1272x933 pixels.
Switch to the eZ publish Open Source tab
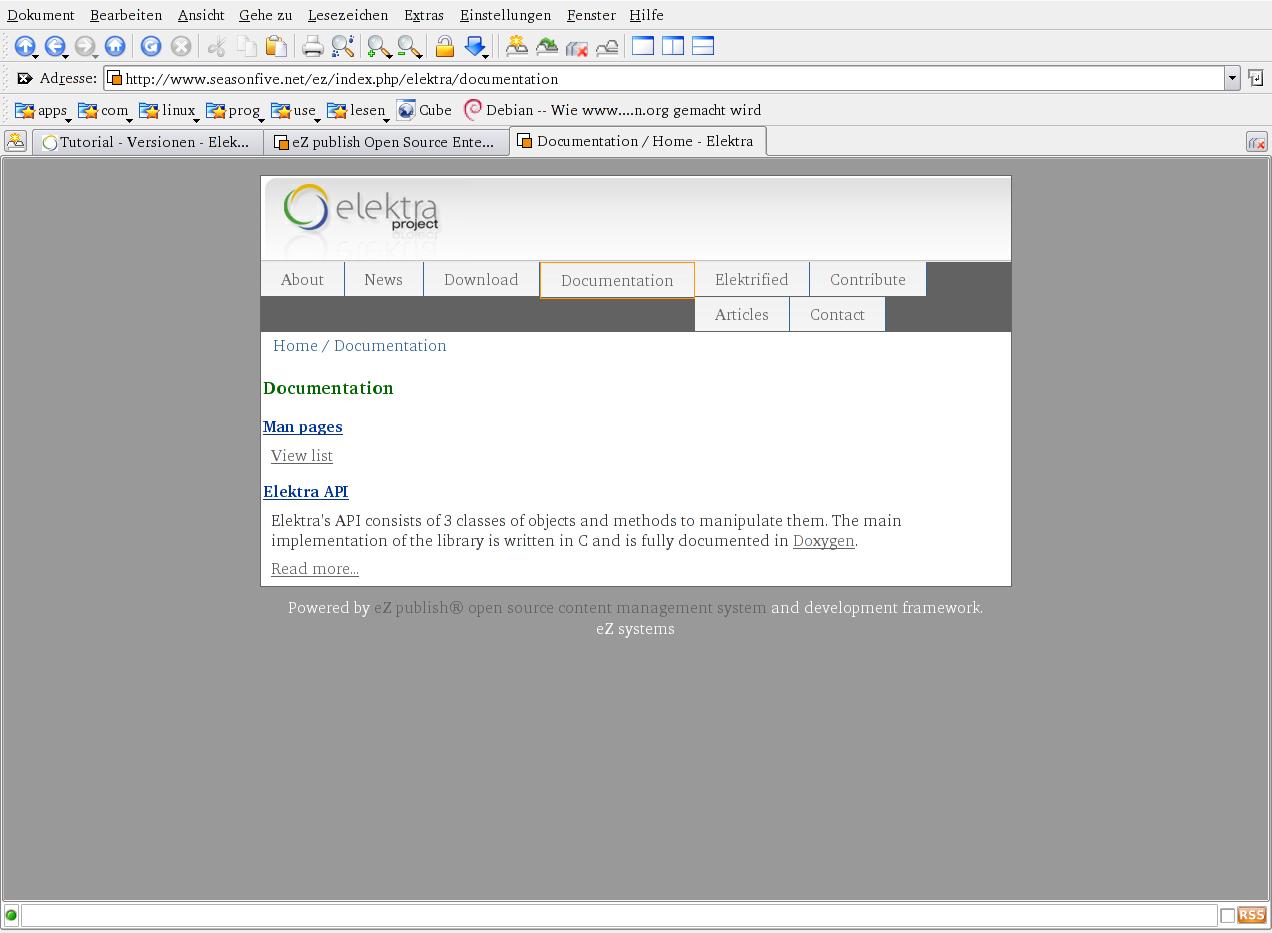(386, 142)
